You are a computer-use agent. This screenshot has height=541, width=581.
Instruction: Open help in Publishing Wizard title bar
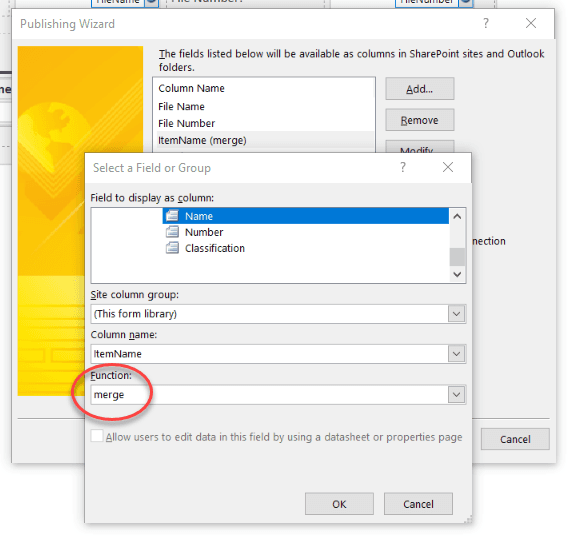point(486,23)
